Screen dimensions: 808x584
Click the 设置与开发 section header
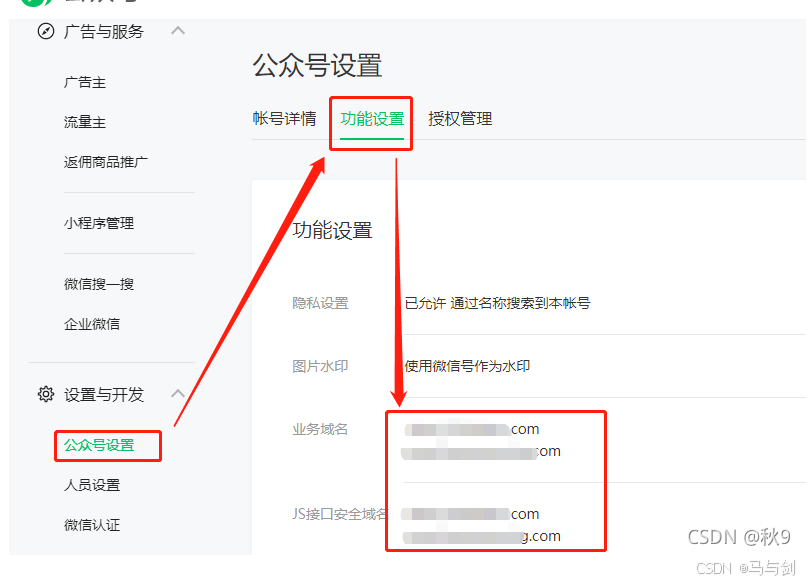tap(104, 394)
